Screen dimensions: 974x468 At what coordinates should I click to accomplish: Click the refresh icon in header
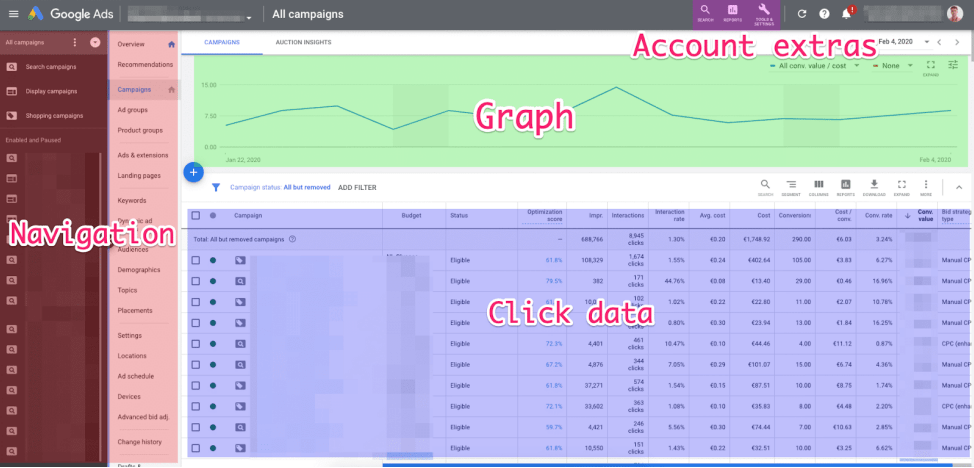click(x=802, y=14)
